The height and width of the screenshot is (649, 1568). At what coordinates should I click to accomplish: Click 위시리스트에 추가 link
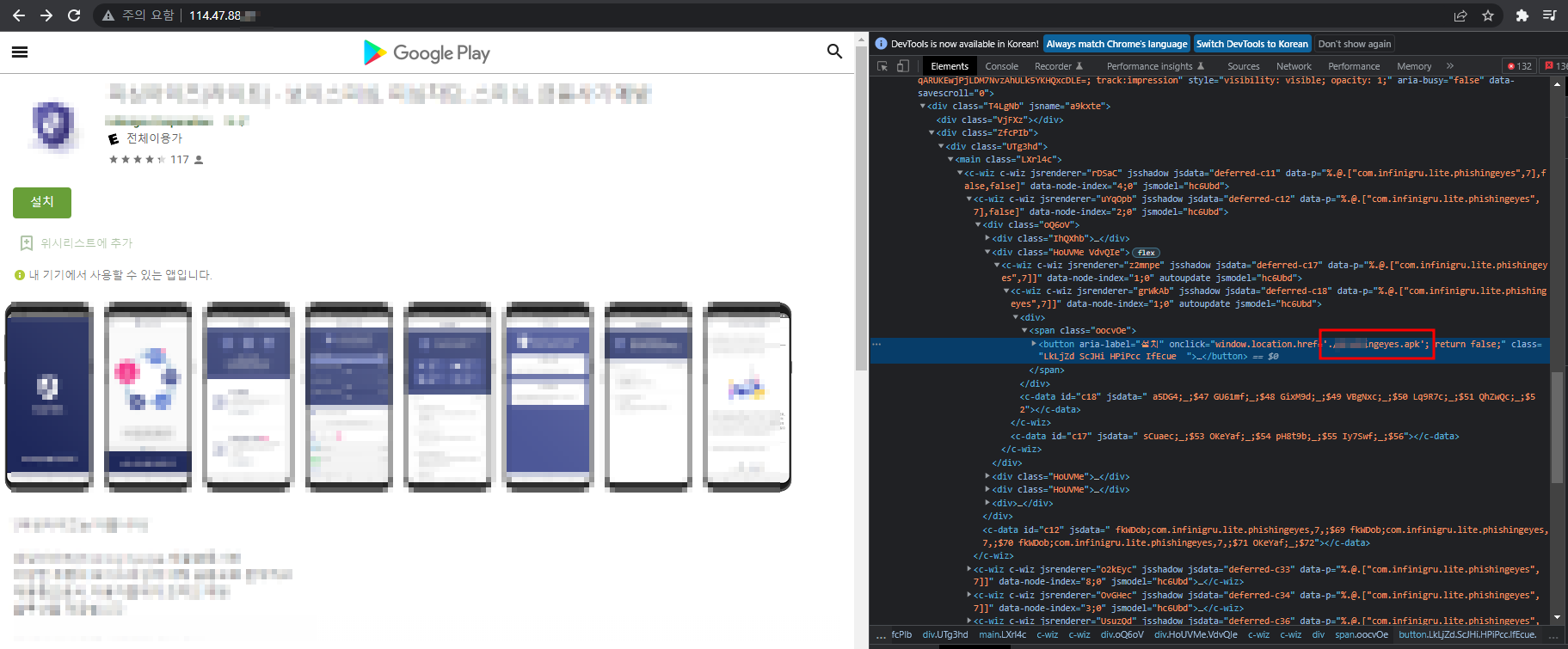(x=87, y=243)
